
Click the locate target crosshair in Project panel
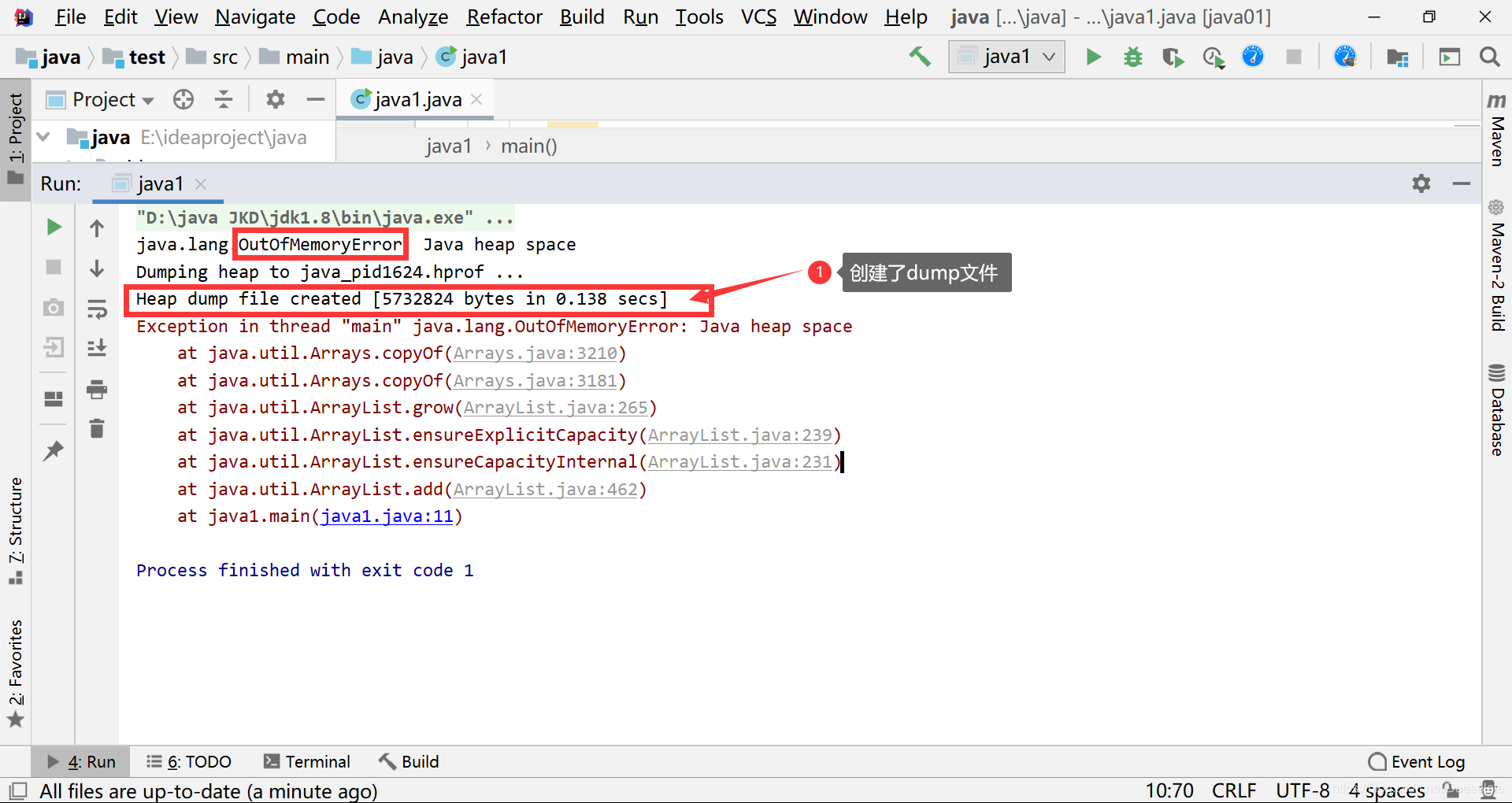[x=183, y=99]
